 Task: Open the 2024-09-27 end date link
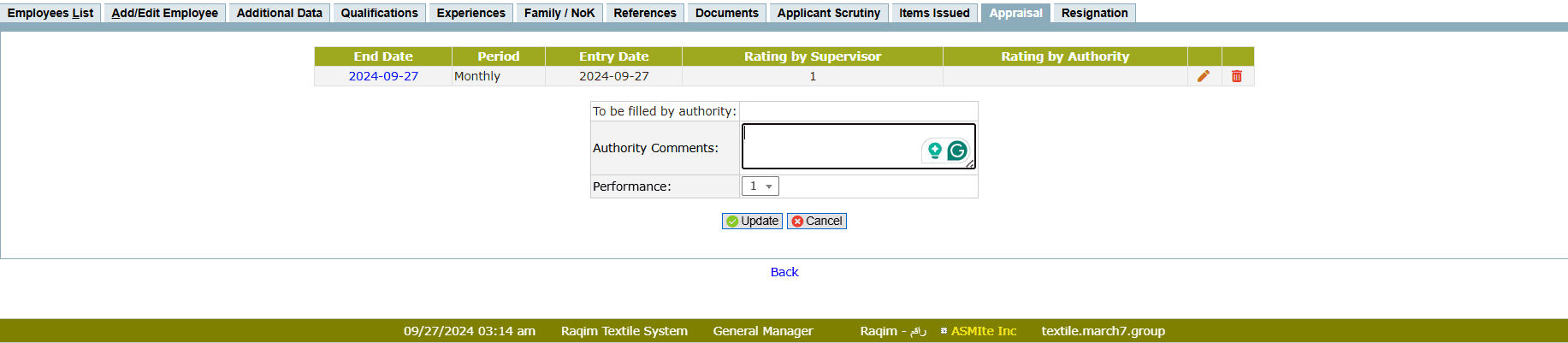click(x=383, y=76)
